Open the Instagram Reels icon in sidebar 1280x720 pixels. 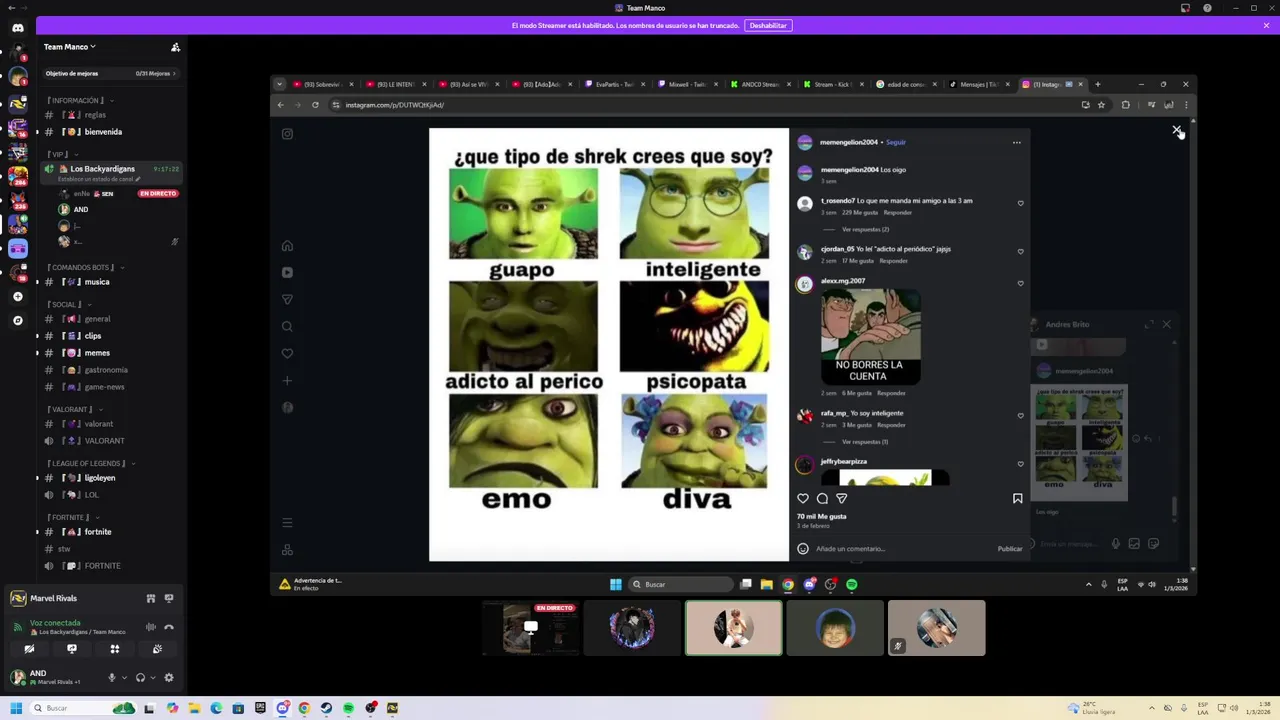click(x=287, y=272)
